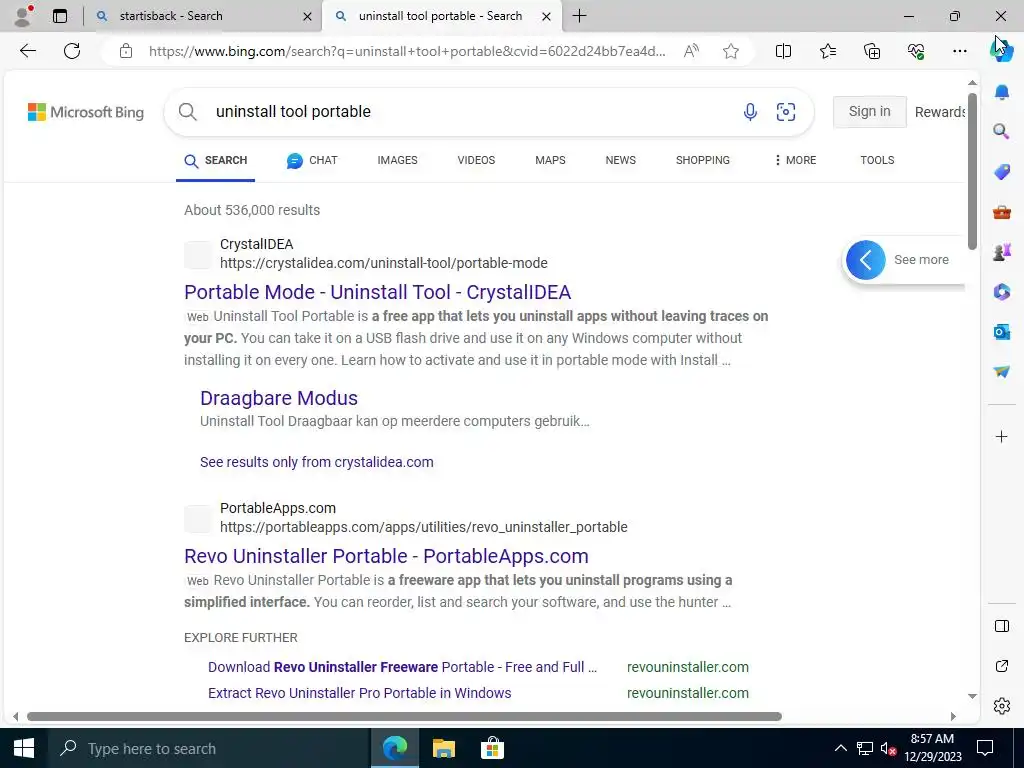1024x768 pixels.
Task: Switch to VIDEOS tab
Action: [x=476, y=161]
